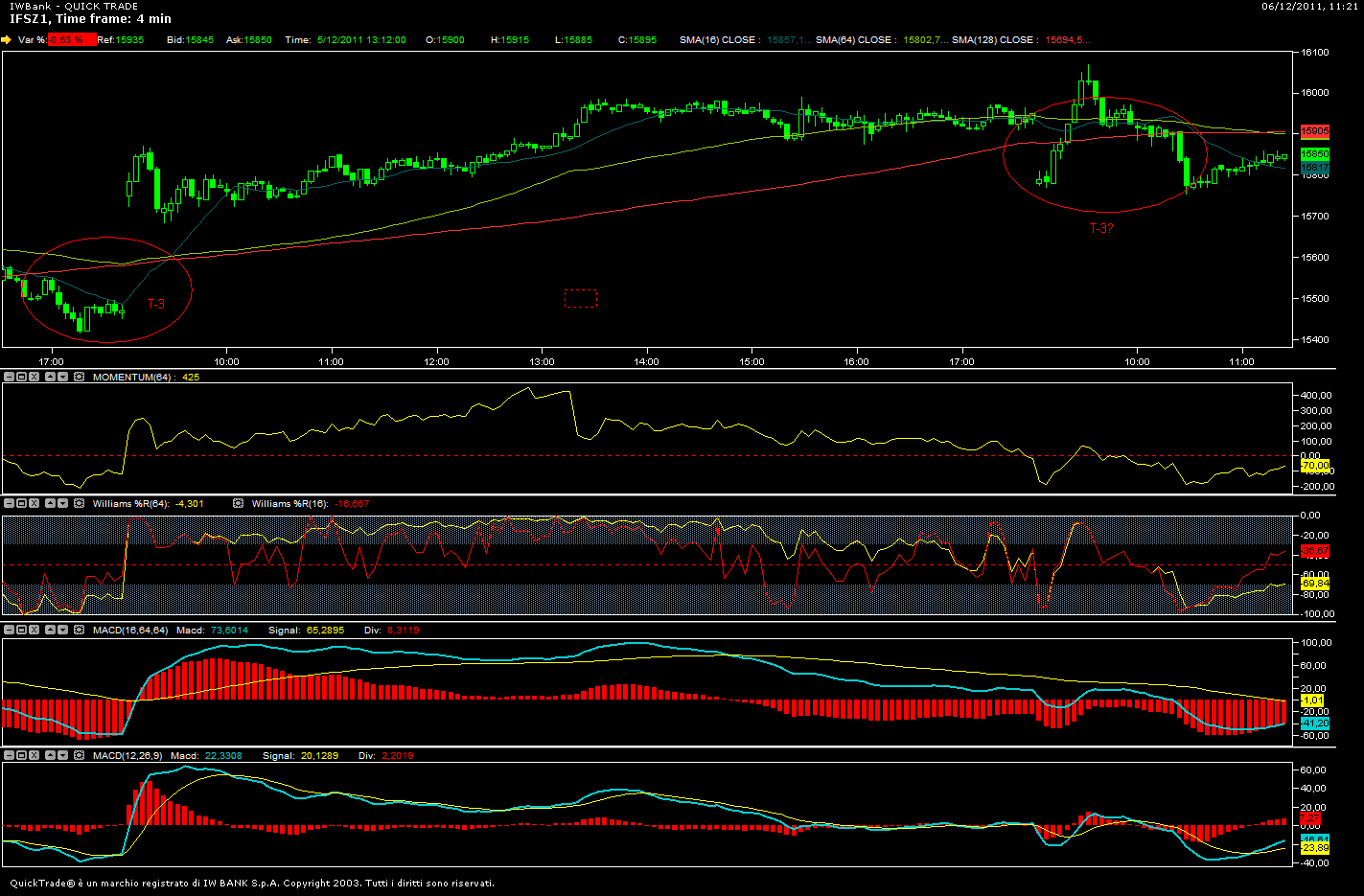Minimize the Williams %R indicator panel

[x=9, y=503]
